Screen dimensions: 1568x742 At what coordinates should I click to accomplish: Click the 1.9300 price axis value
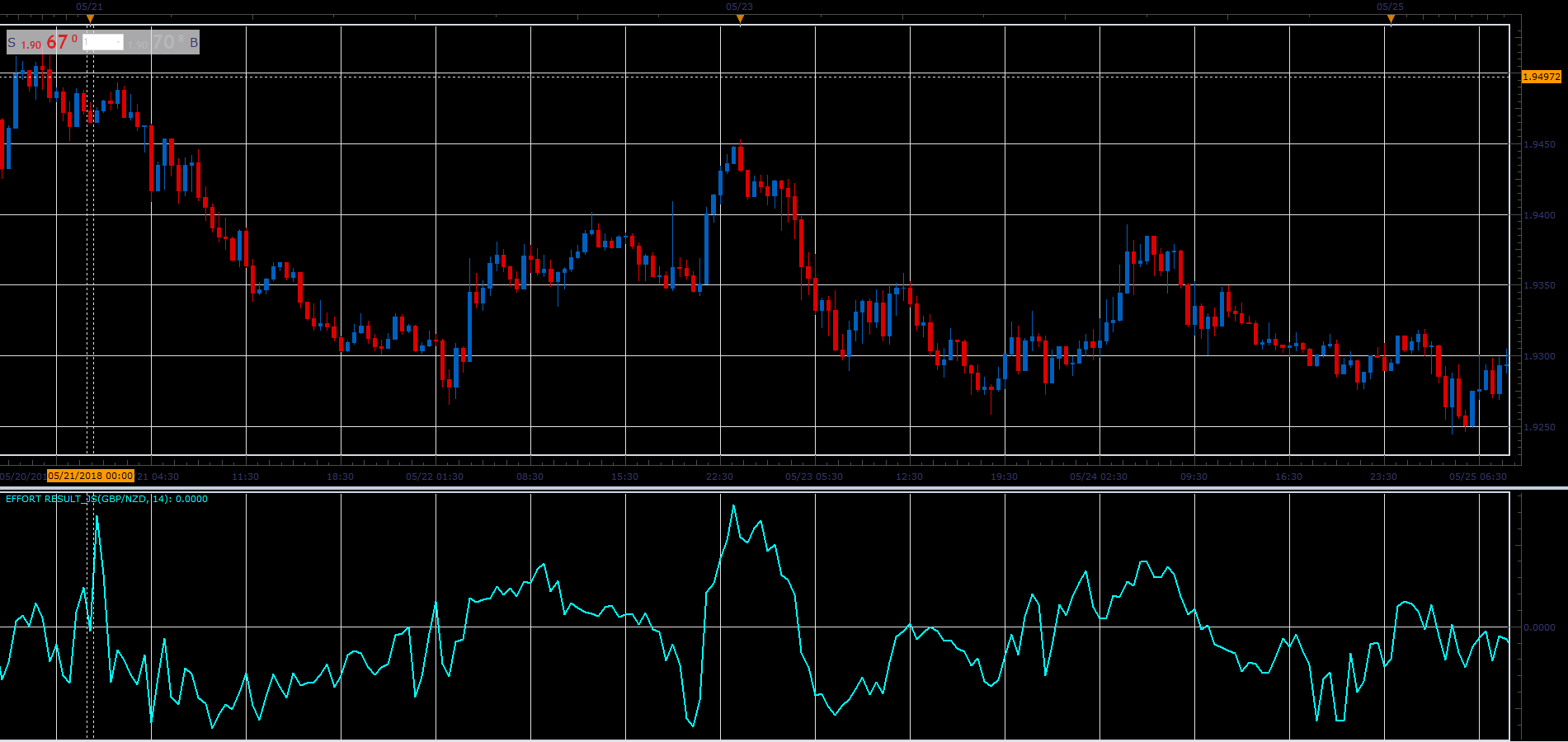coord(1539,356)
